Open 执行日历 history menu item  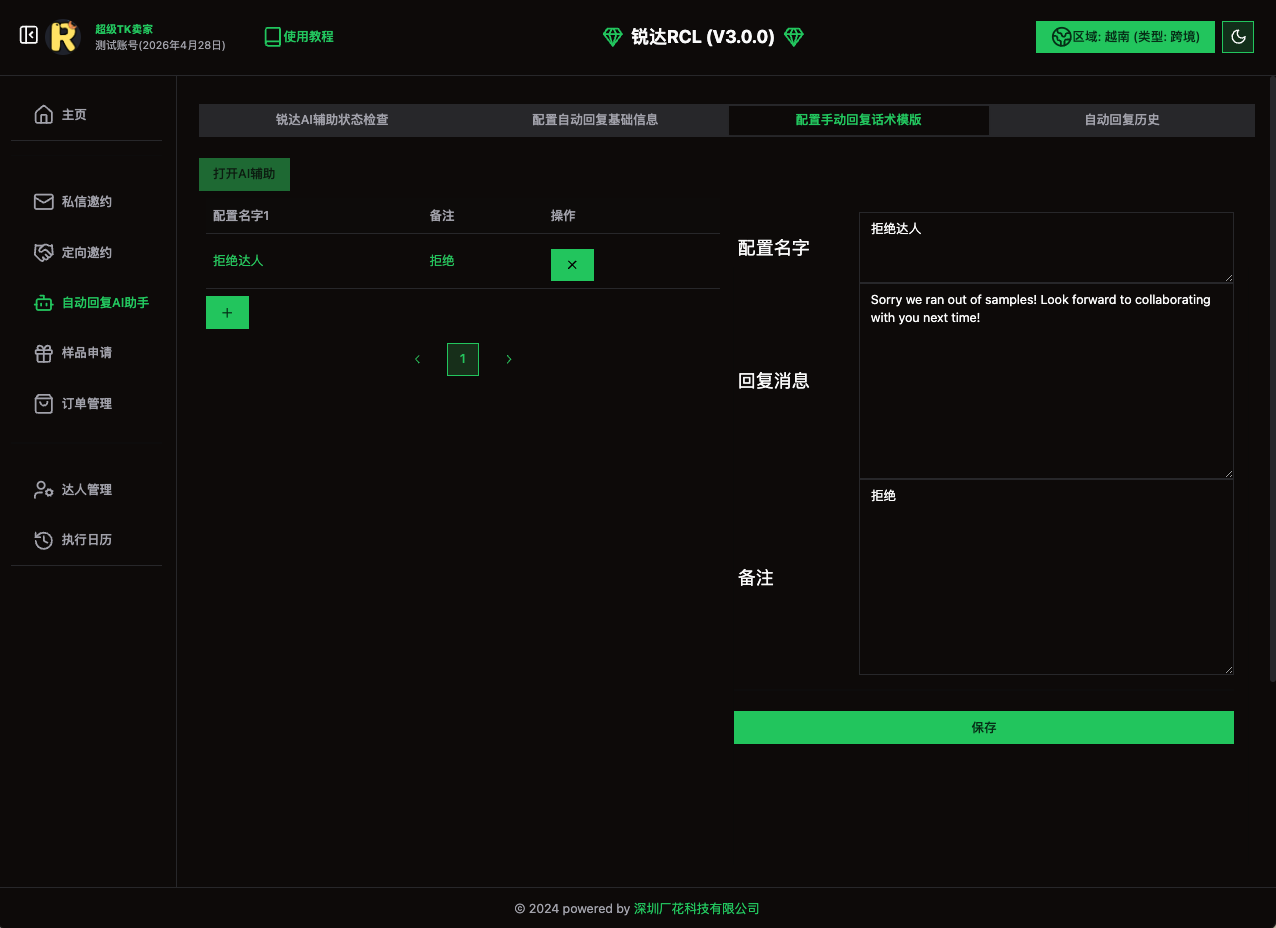[86, 540]
